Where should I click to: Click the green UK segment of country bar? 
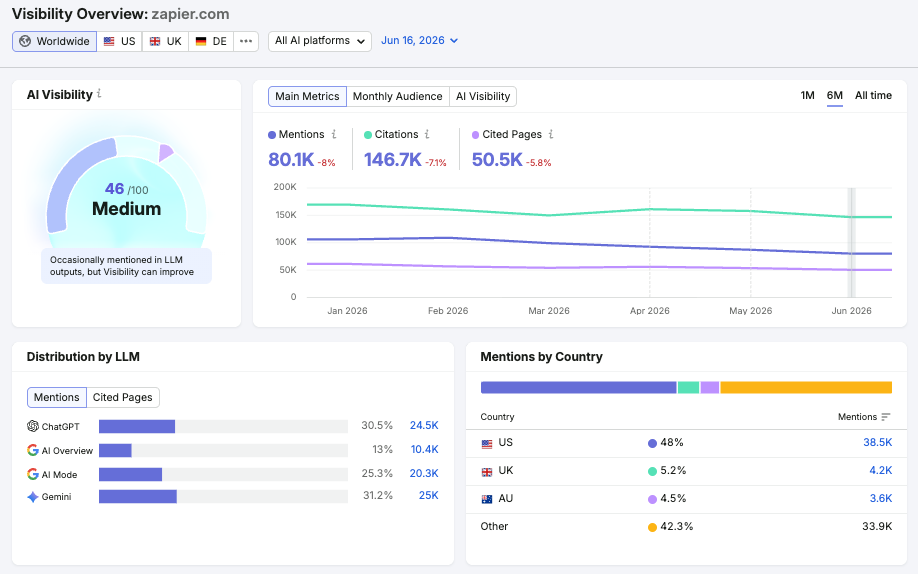688,387
